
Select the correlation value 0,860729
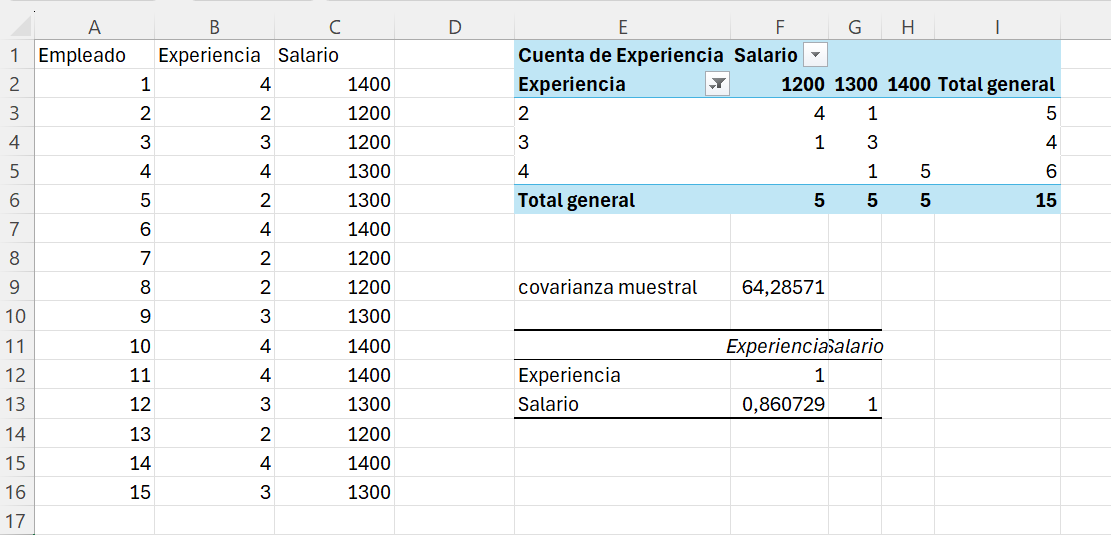[779, 405]
